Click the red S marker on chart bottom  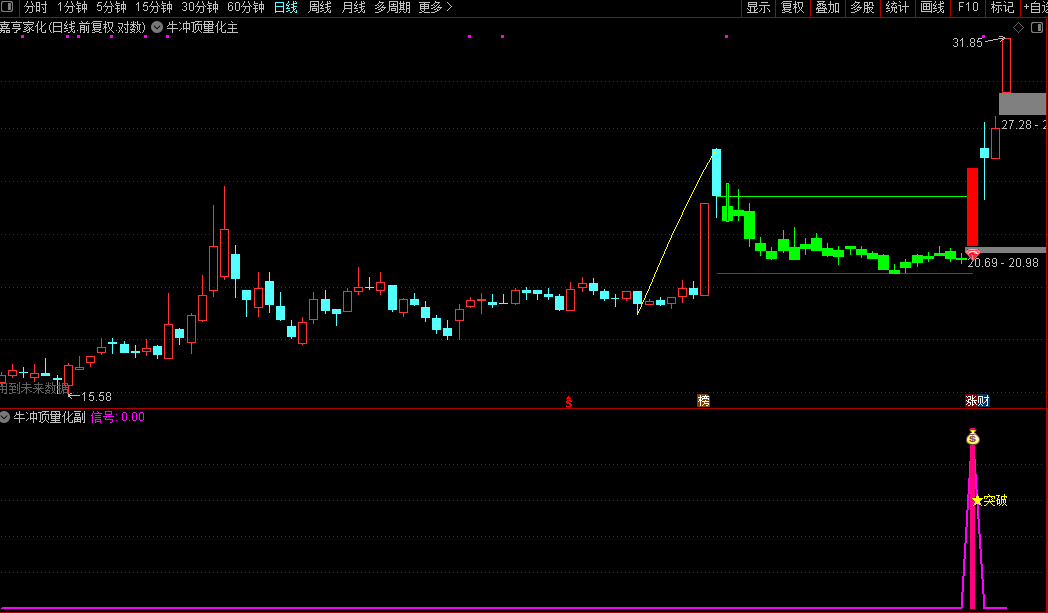[x=569, y=401]
